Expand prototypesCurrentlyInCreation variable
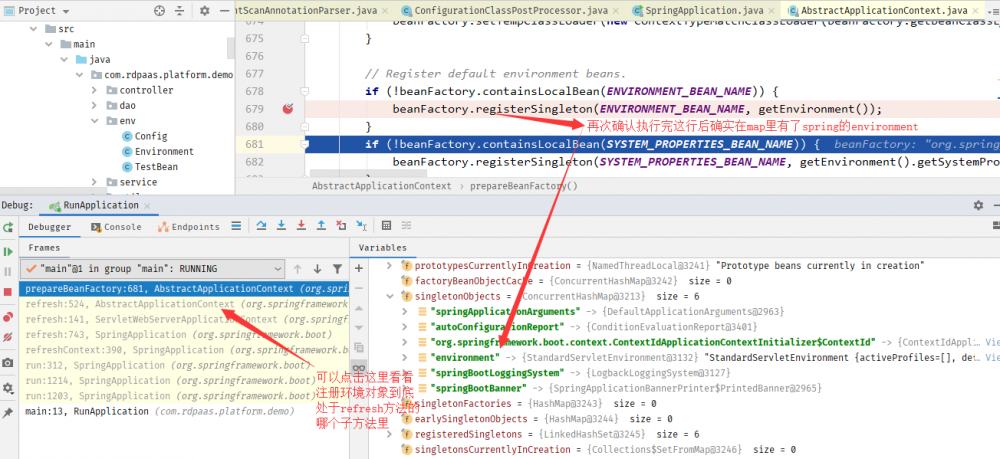This screenshot has height=459, width=1000. [390, 266]
